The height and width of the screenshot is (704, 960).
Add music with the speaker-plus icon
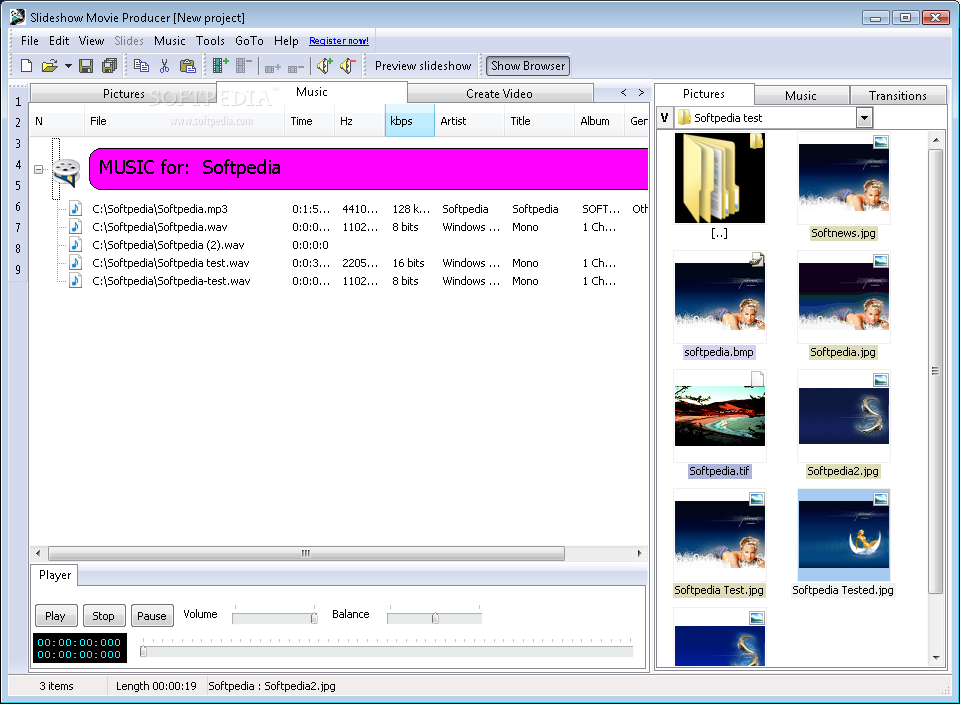[x=324, y=66]
